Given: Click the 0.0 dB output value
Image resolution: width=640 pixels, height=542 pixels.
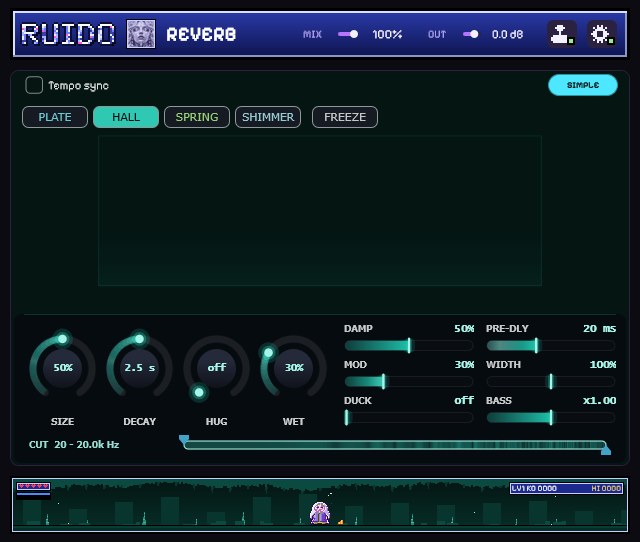Looking at the screenshot, I should coord(507,34).
